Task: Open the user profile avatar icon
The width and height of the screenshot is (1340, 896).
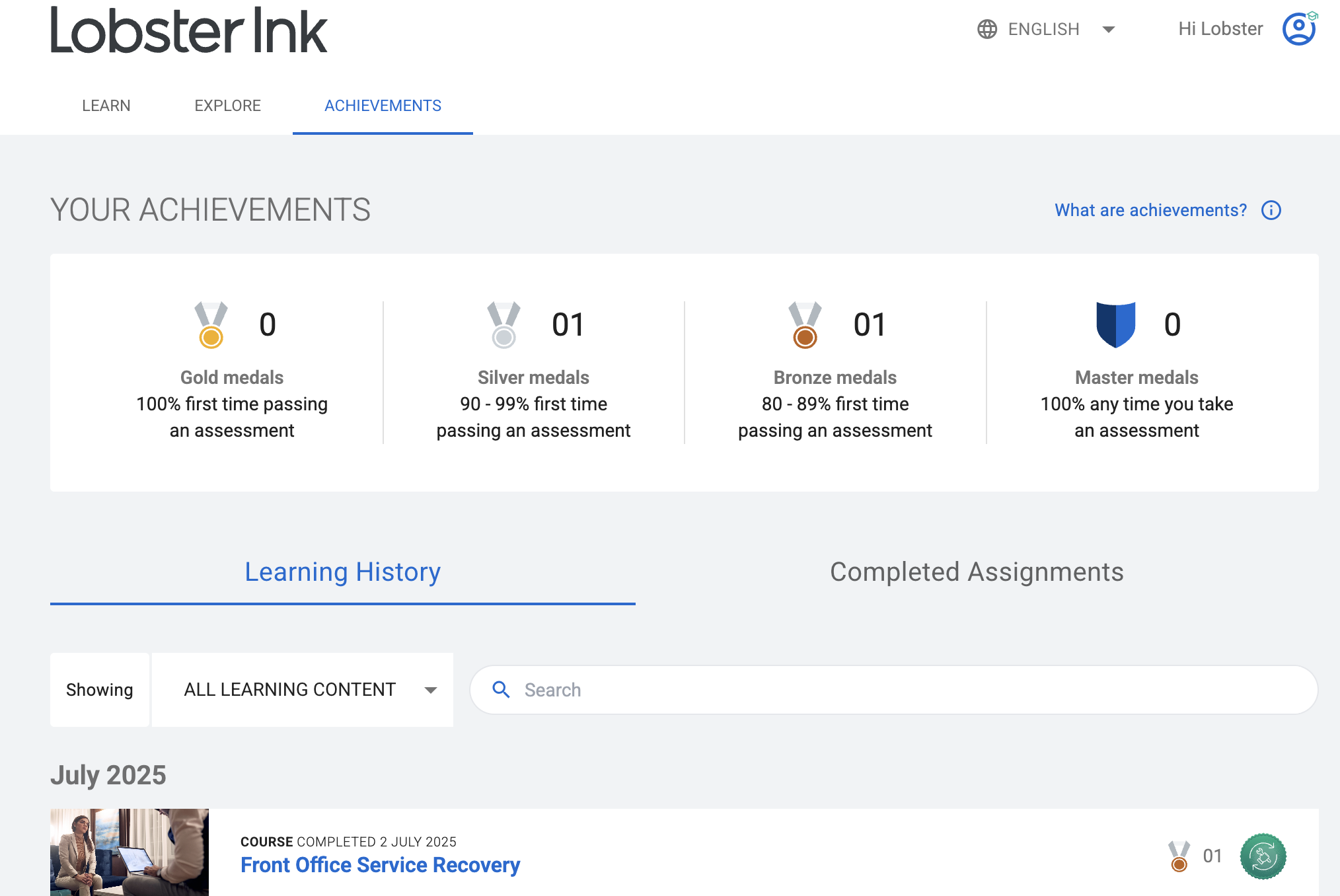Action: point(1299,28)
